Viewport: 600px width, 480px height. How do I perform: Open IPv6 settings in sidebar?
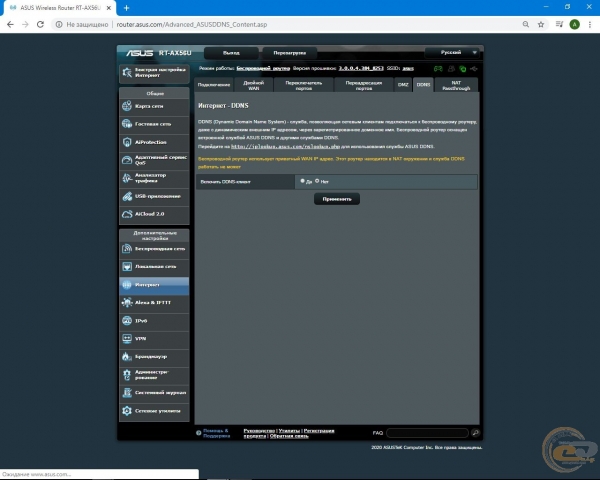coord(154,321)
